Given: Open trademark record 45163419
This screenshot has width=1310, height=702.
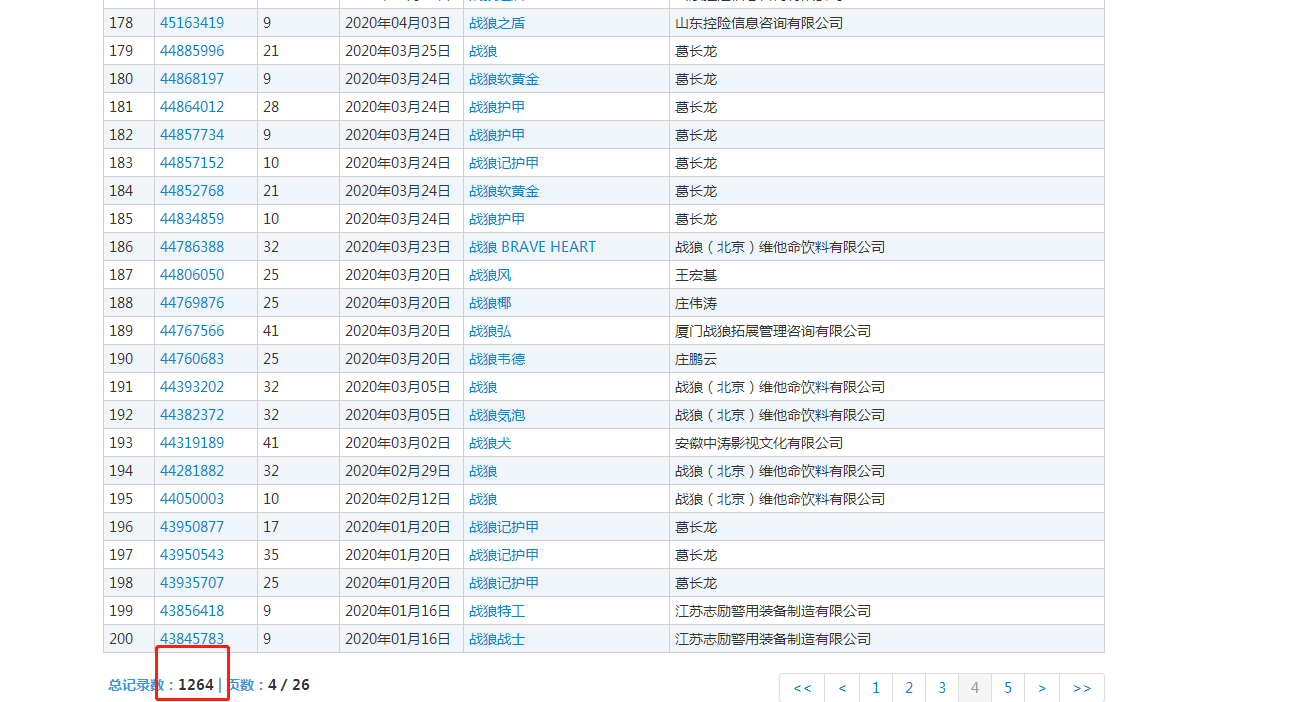Looking at the screenshot, I should (x=192, y=22).
